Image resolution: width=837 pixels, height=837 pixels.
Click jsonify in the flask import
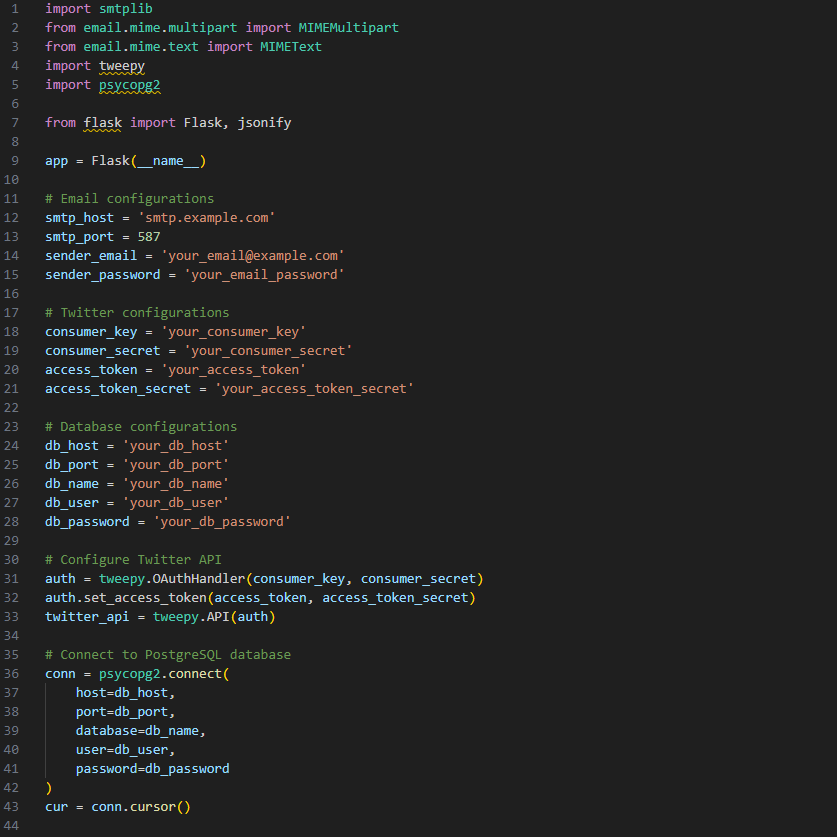pyautogui.click(x=264, y=123)
